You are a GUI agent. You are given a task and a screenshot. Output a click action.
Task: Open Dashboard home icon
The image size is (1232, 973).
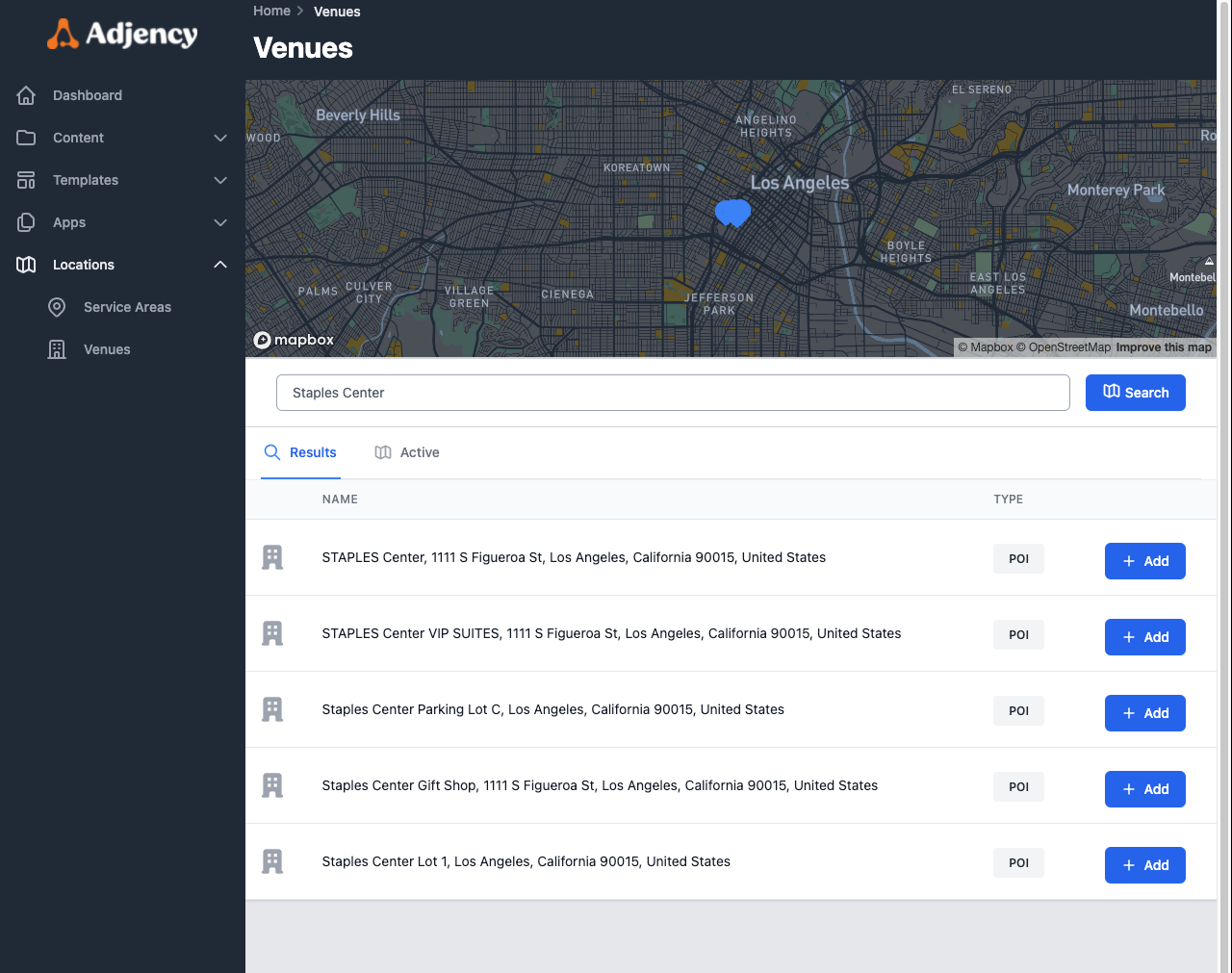point(26,95)
